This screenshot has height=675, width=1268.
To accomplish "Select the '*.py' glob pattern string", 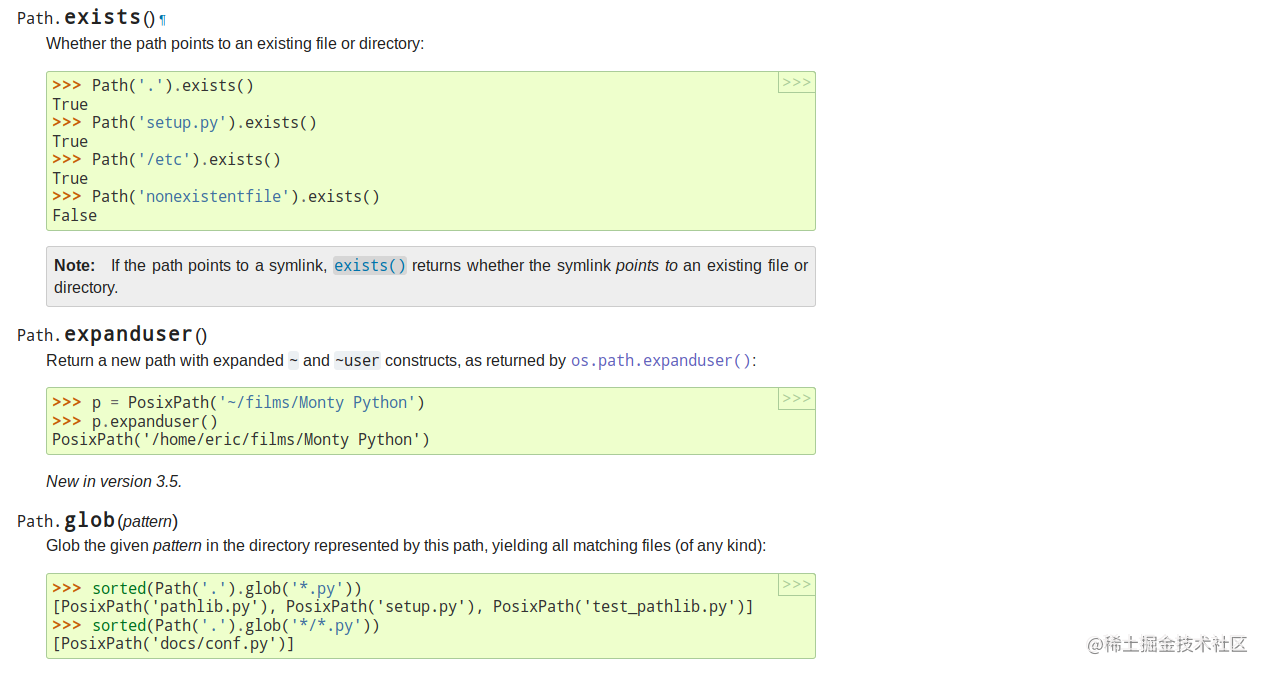I will click(318, 587).
